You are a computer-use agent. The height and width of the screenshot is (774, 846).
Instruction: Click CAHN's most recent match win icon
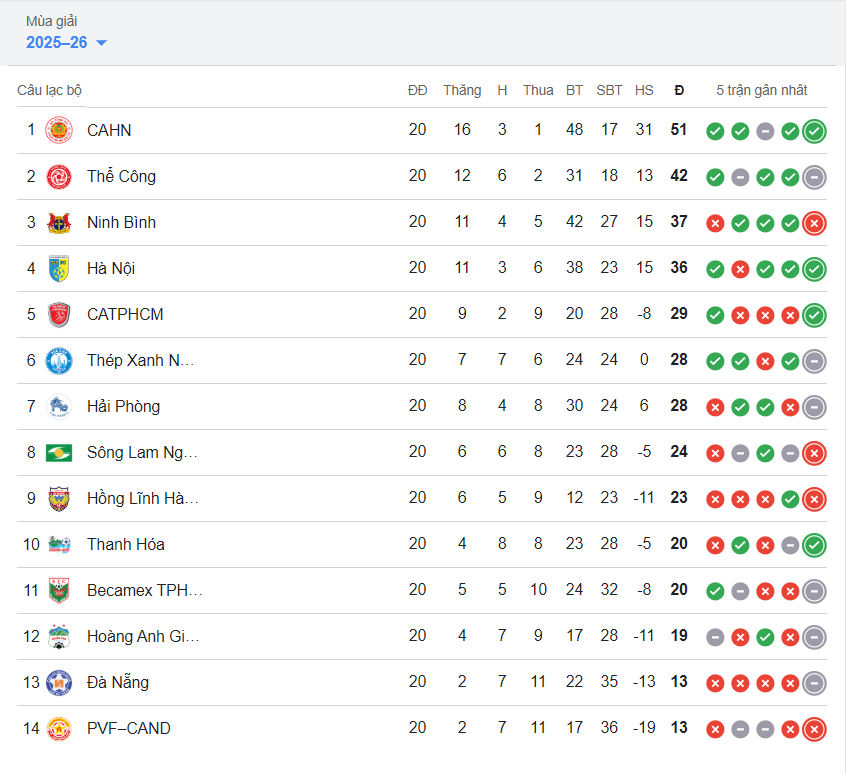(x=814, y=131)
